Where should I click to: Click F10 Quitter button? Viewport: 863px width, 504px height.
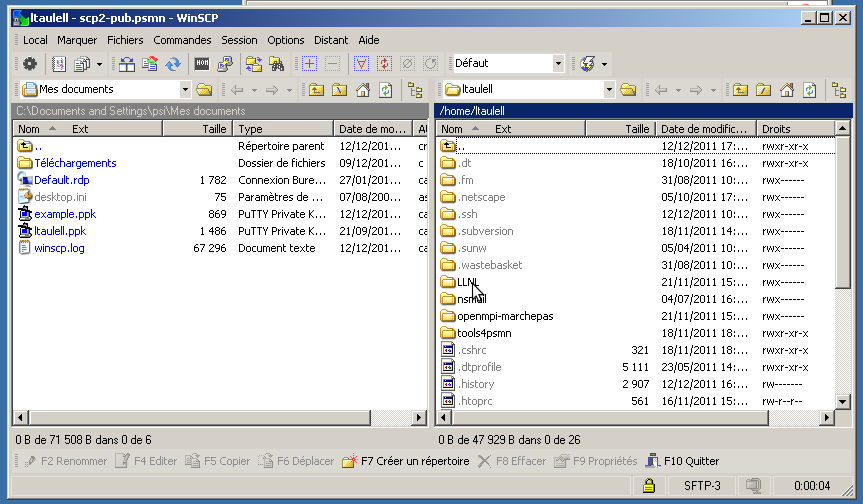682,461
